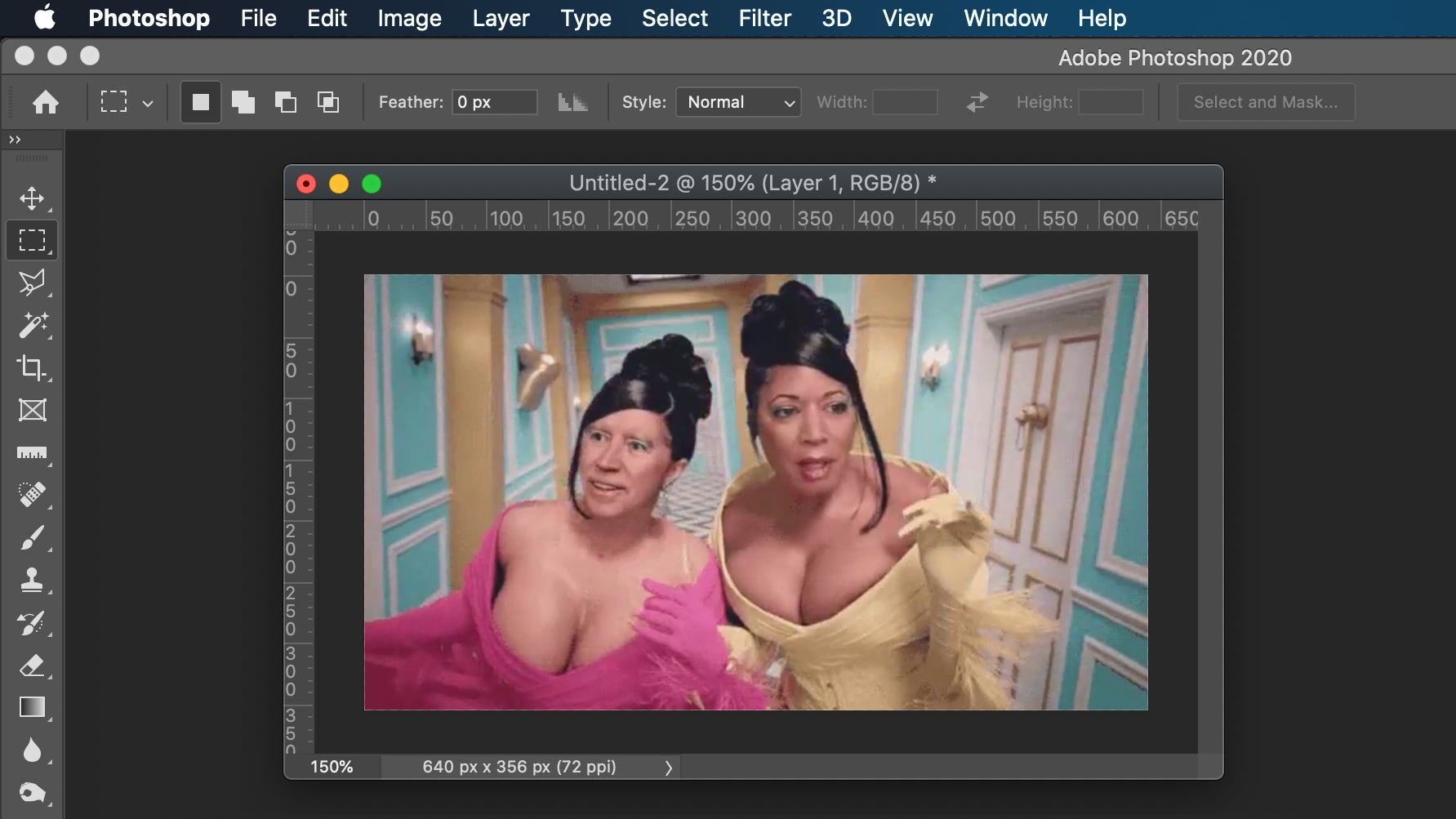Click the Feather value input field
1456x819 pixels.
[494, 102]
